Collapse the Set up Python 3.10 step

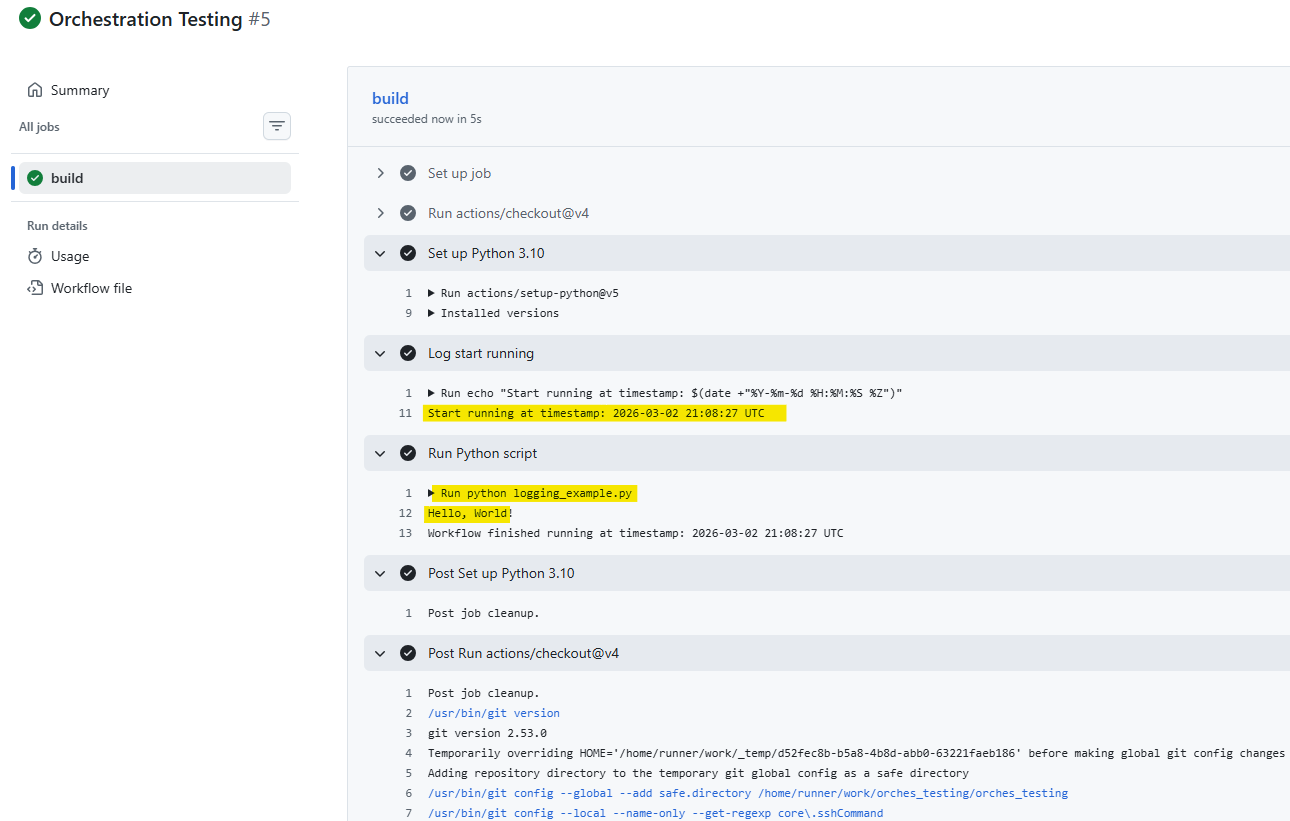click(x=380, y=253)
